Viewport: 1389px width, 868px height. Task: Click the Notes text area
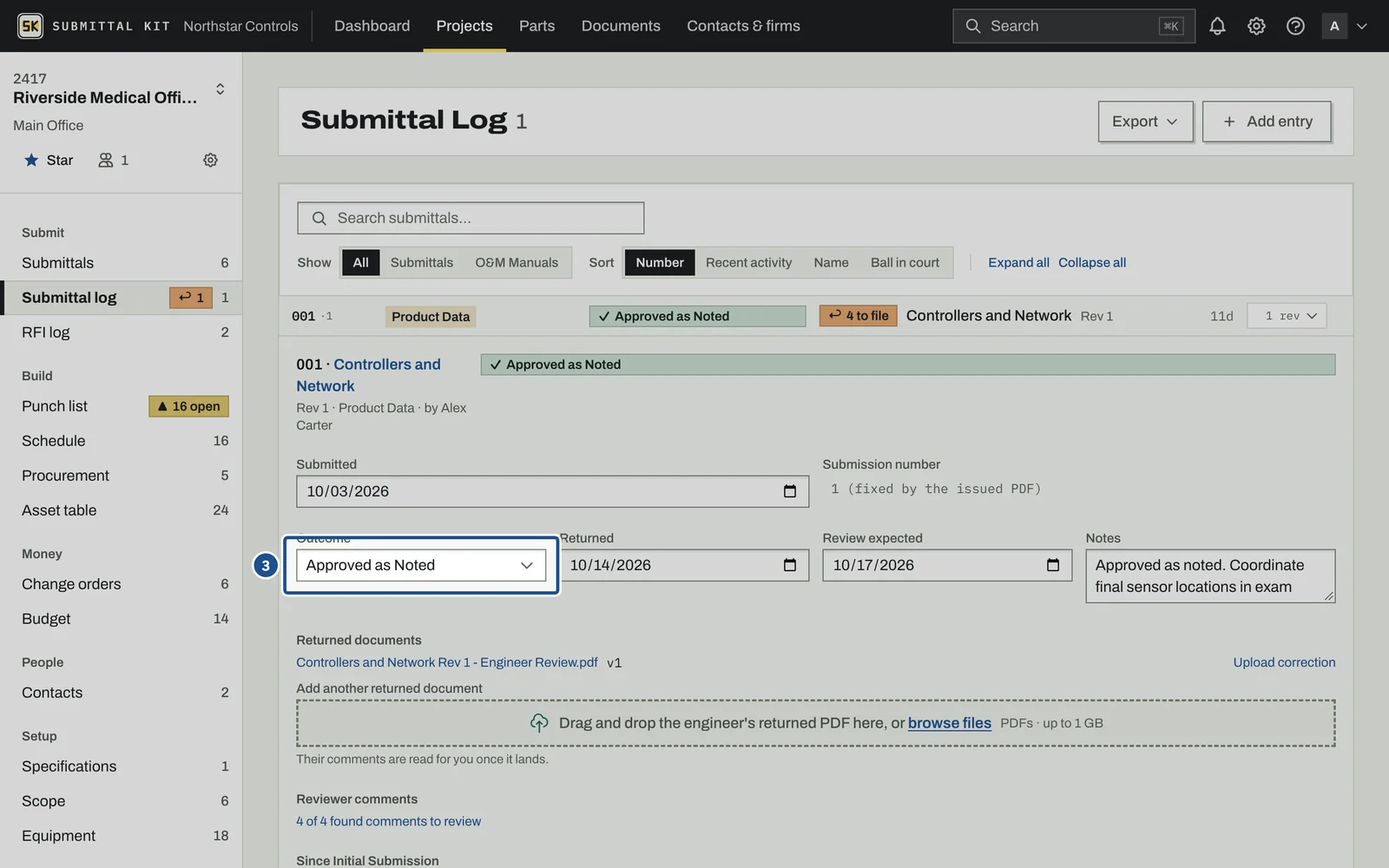click(1210, 575)
